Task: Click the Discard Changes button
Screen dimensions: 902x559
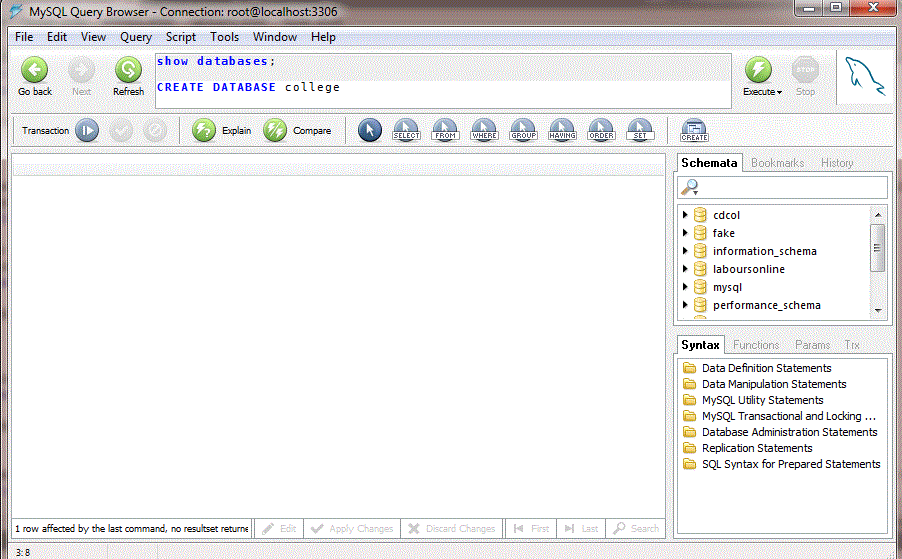Action: point(452,529)
